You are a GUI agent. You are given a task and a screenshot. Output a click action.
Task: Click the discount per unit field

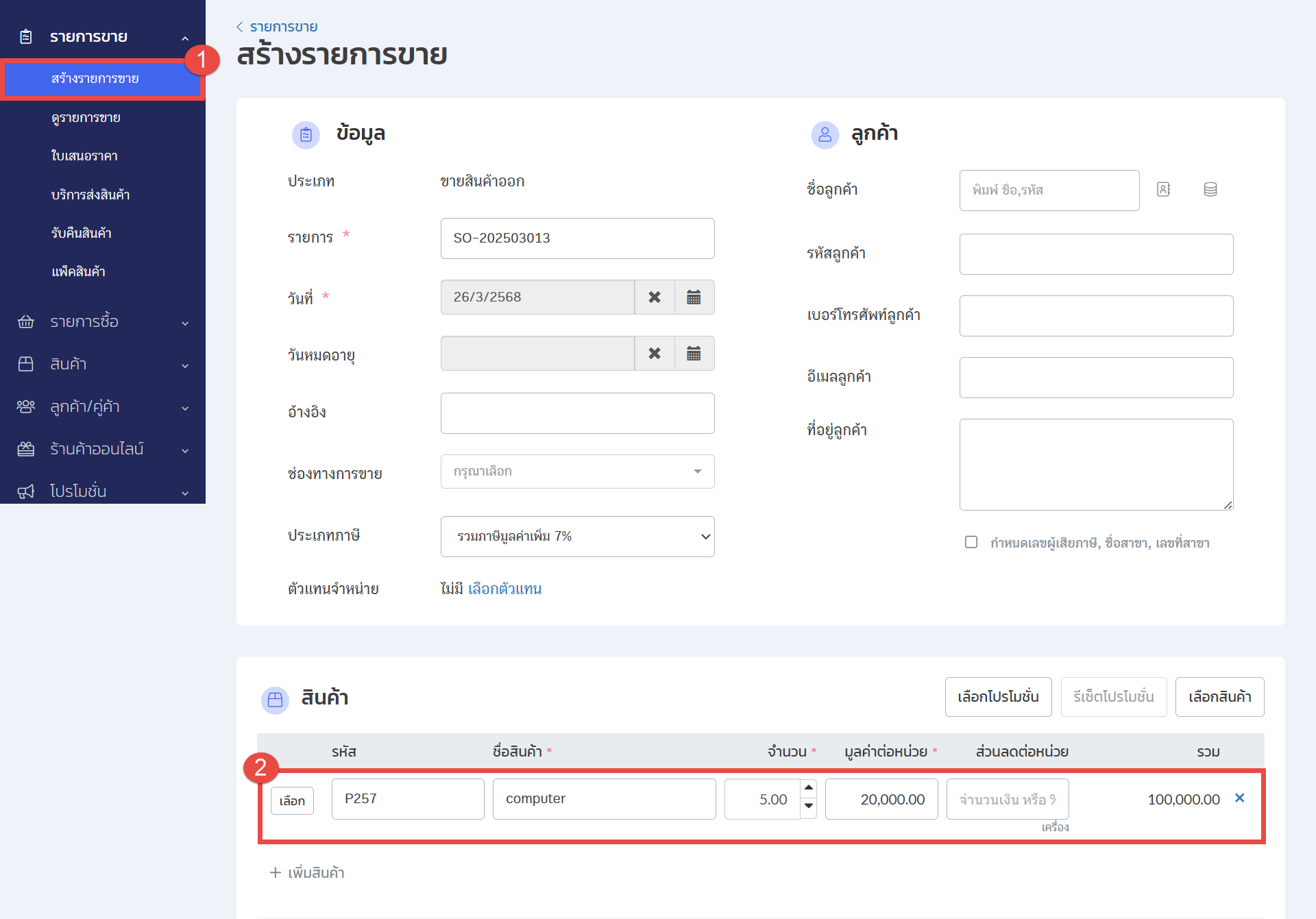1008,799
